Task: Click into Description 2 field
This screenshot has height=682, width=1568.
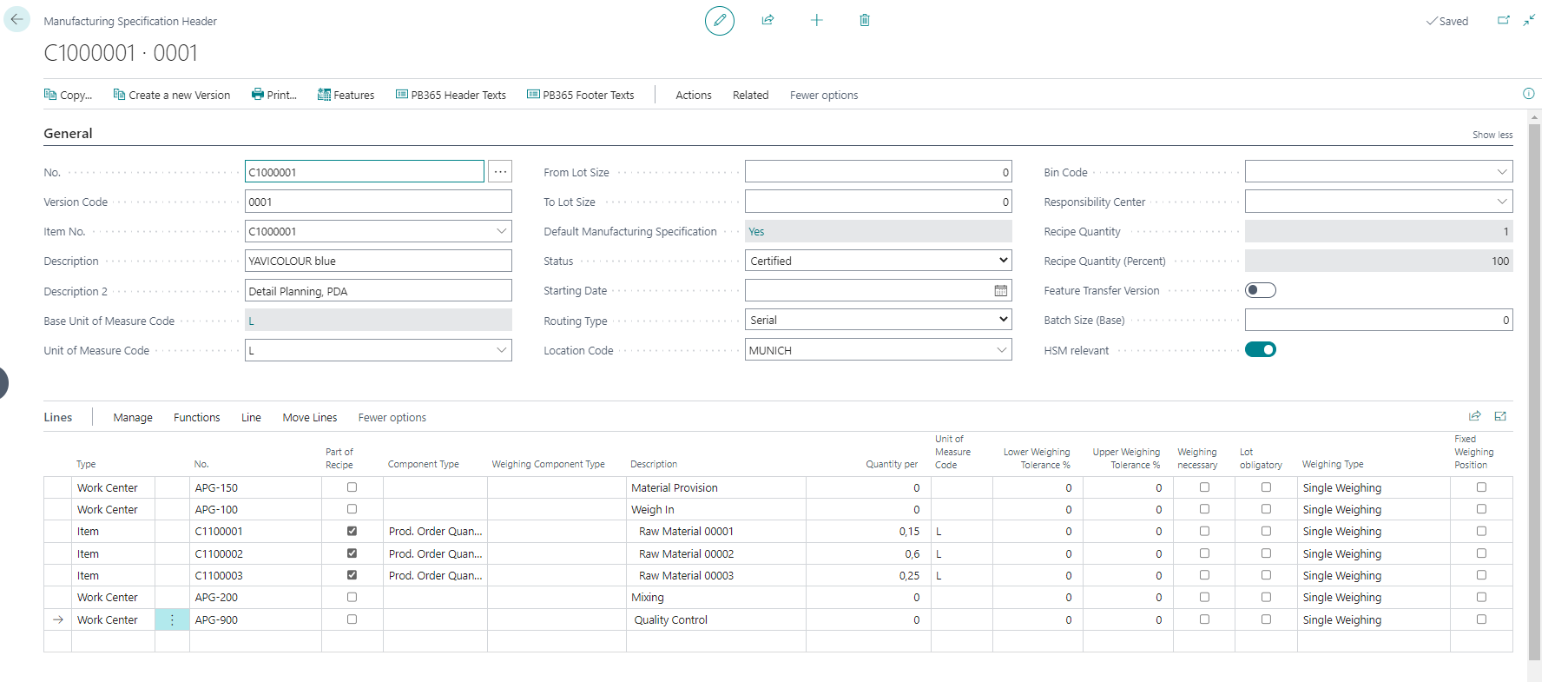Action: [x=379, y=291]
